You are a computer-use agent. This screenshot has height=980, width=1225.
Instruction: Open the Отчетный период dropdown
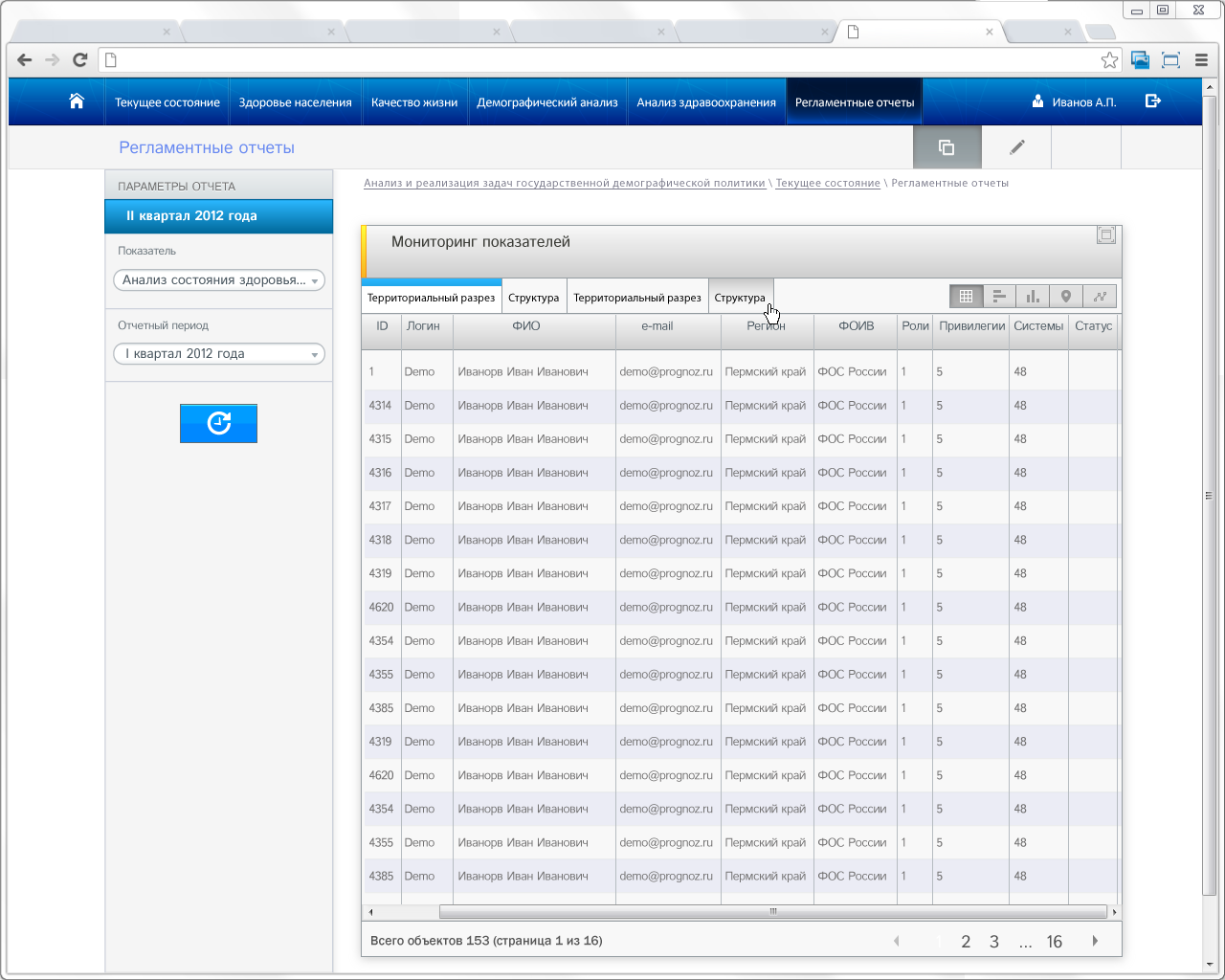(219, 354)
